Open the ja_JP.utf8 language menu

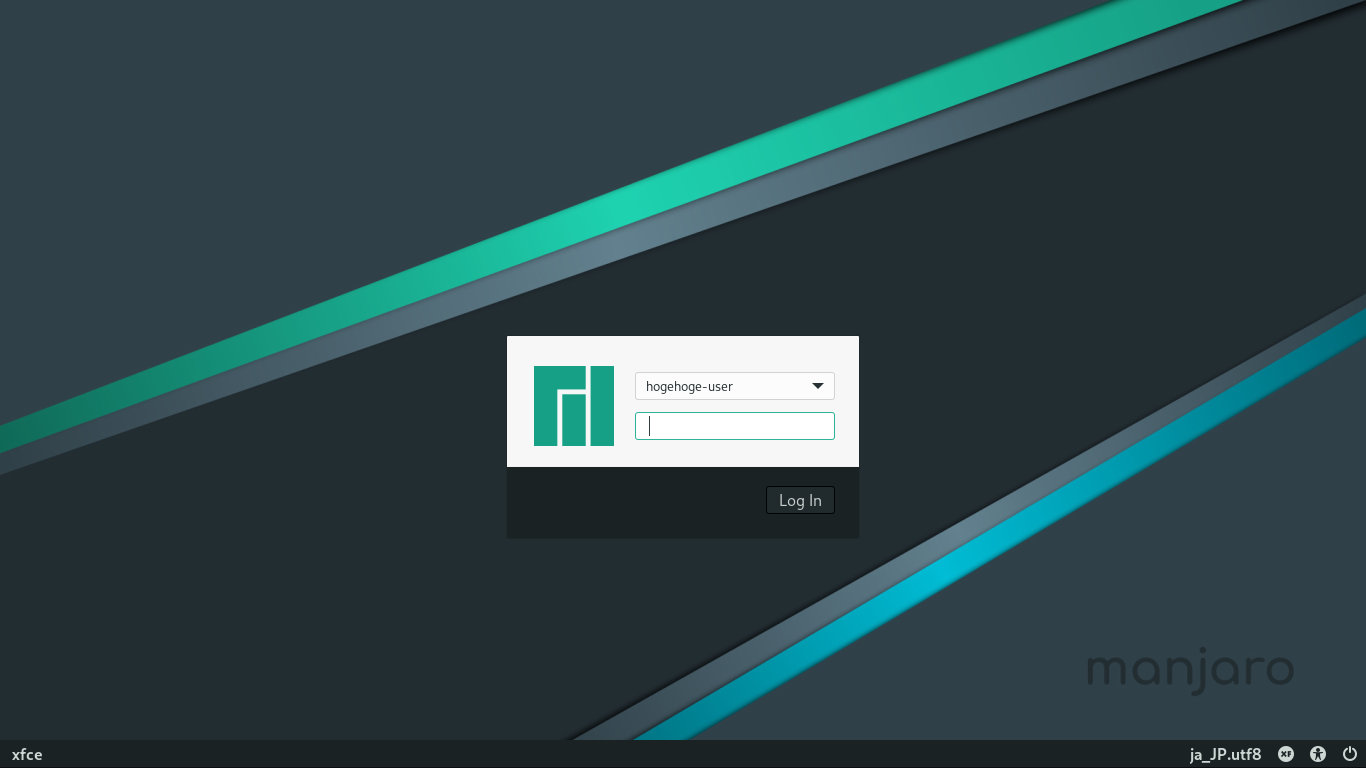click(1225, 754)
